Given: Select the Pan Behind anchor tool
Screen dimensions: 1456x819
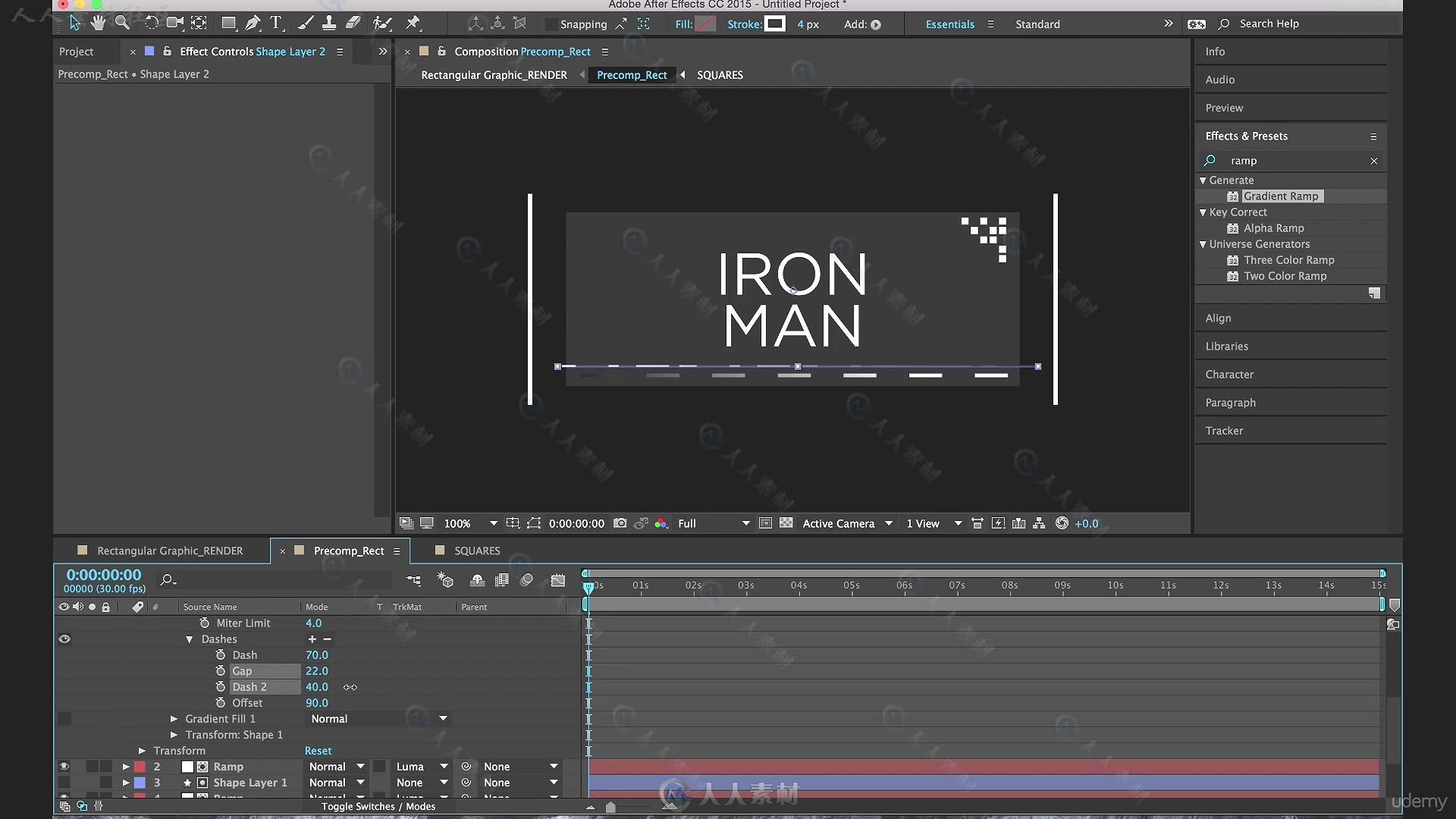Looking at the screenshot, I should (x=199, y=24).
